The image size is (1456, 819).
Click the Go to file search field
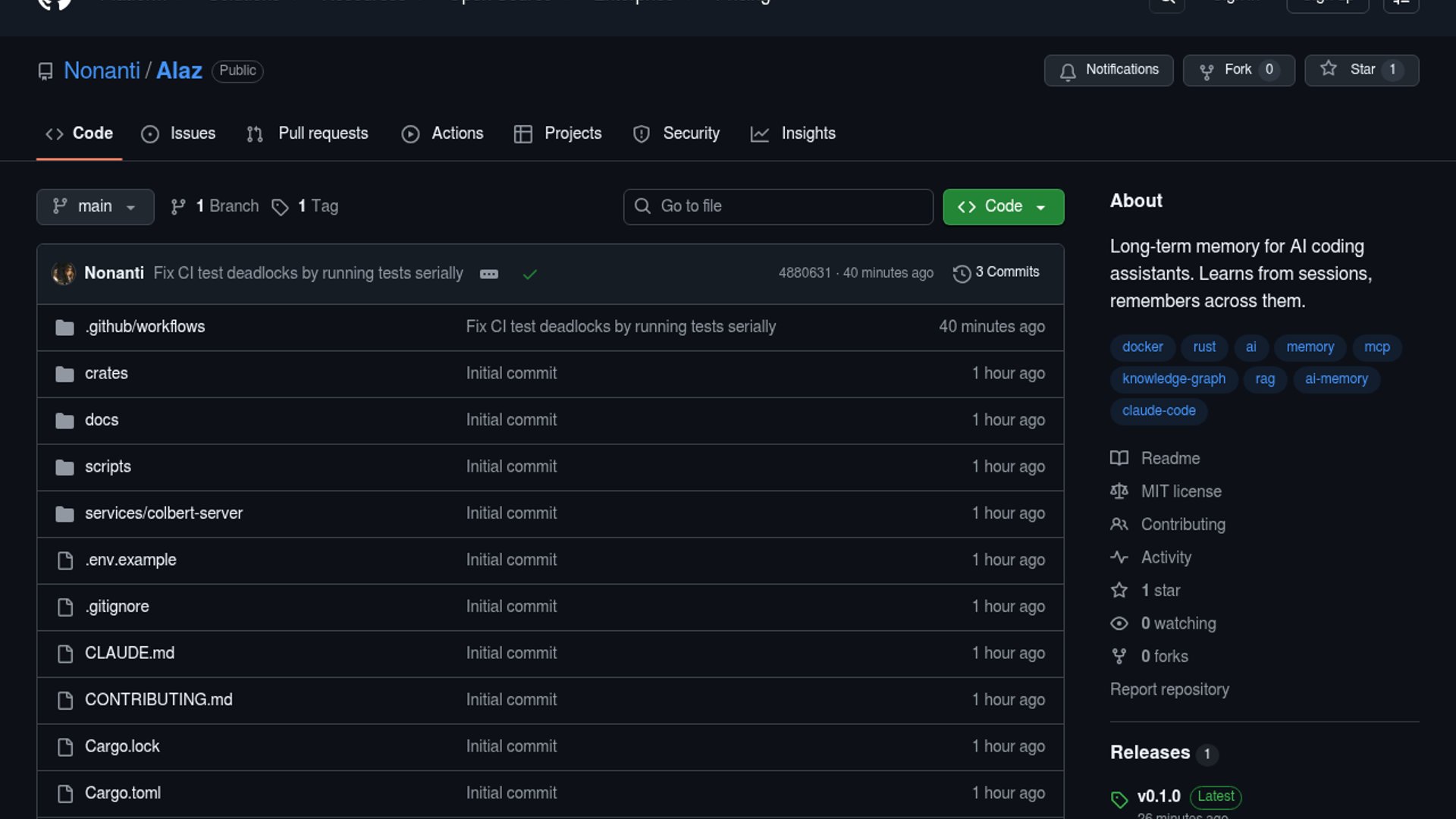point(778,207)
